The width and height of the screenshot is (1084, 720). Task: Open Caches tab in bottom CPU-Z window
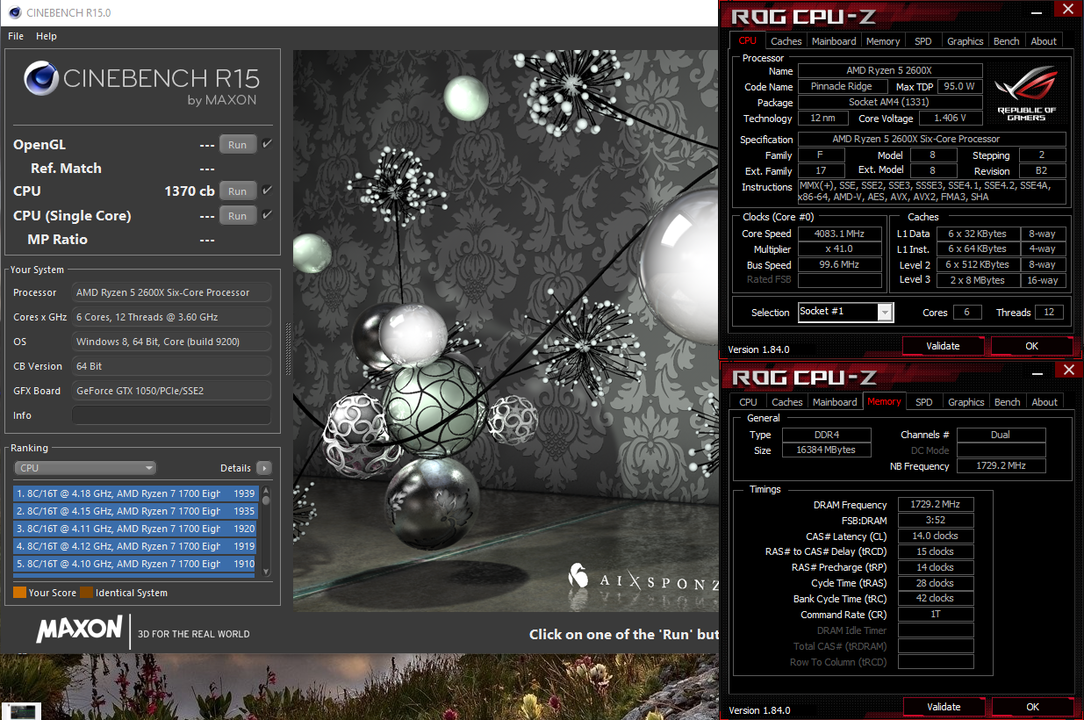pos(787,402)
